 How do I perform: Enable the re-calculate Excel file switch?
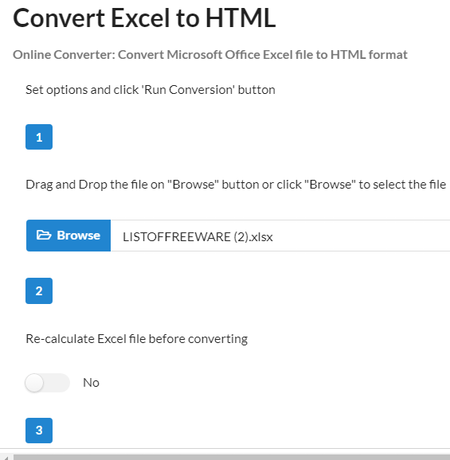click(47, 383)
